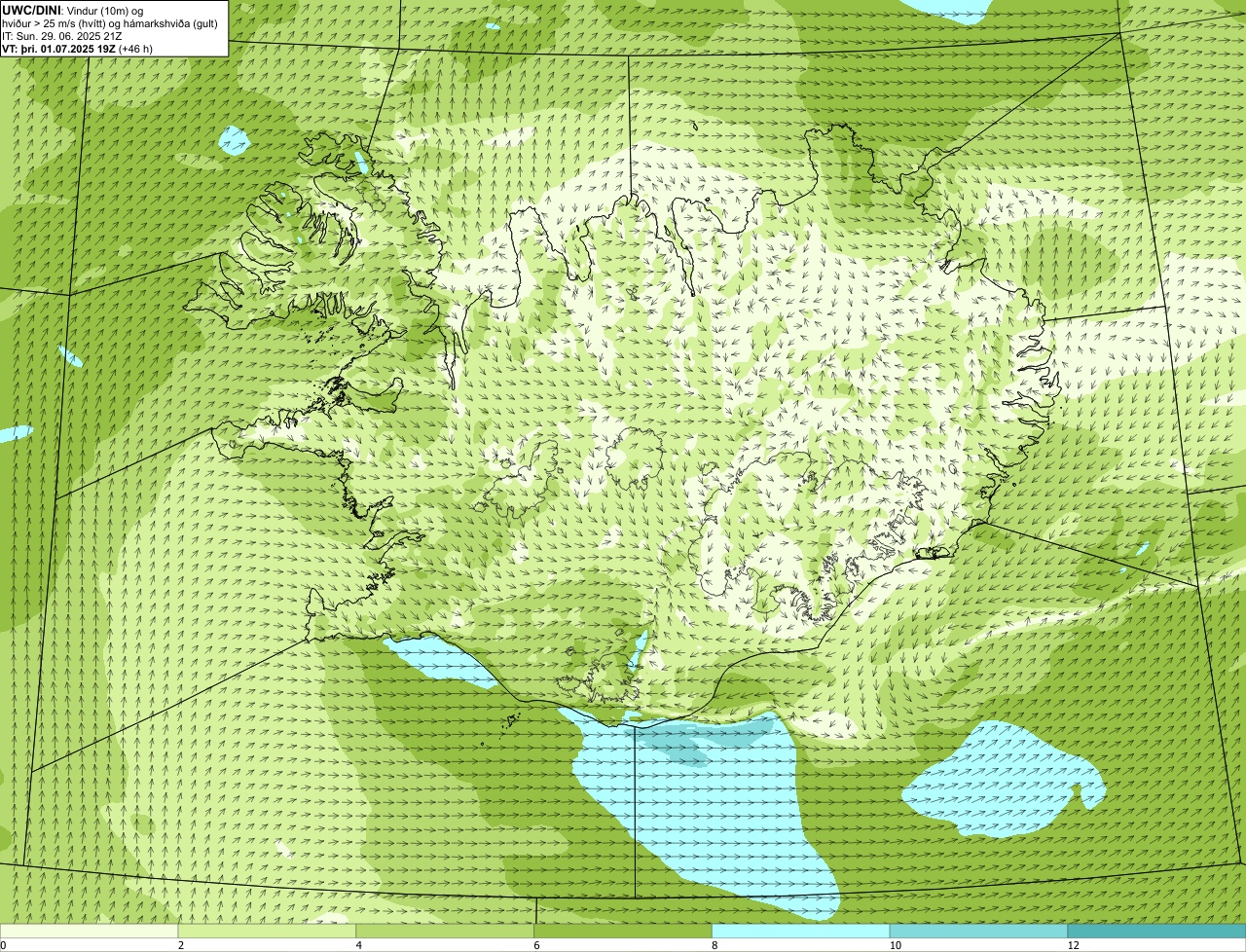Click the "4" label on the color scale
This screenshot has width=1246, height=952.
[x=359, y=945]
